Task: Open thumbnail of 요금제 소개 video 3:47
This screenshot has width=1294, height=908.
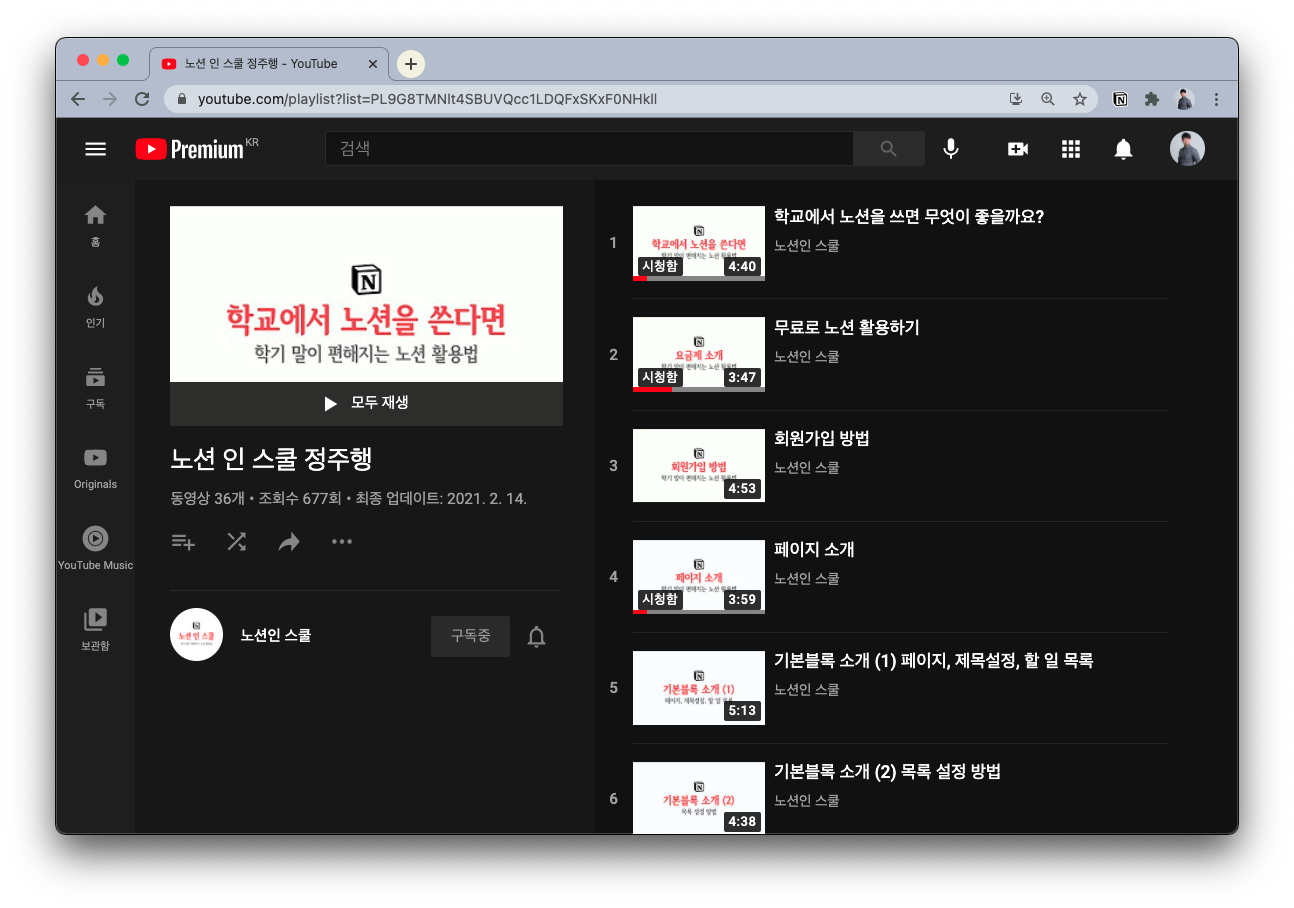Action: point(699,354)
